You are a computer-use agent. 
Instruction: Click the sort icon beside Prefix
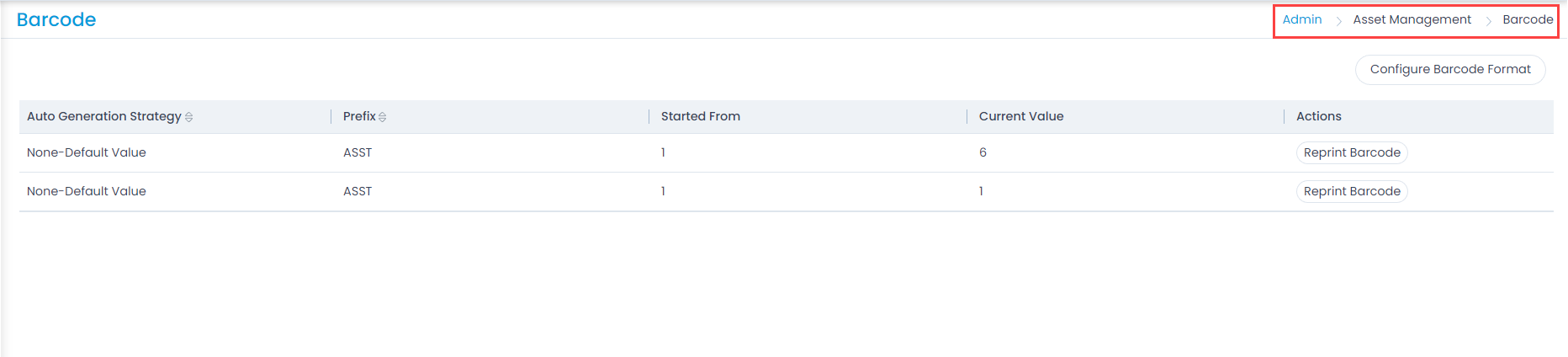tap(383, 117)
